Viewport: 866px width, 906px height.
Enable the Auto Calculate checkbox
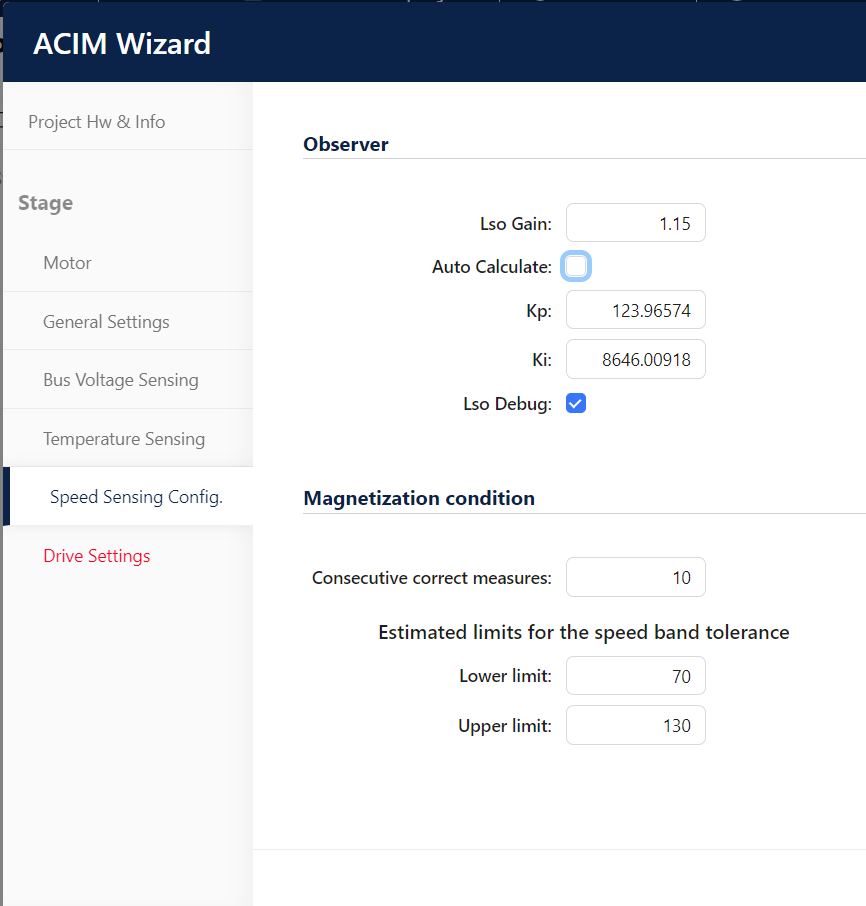[576, 266]
